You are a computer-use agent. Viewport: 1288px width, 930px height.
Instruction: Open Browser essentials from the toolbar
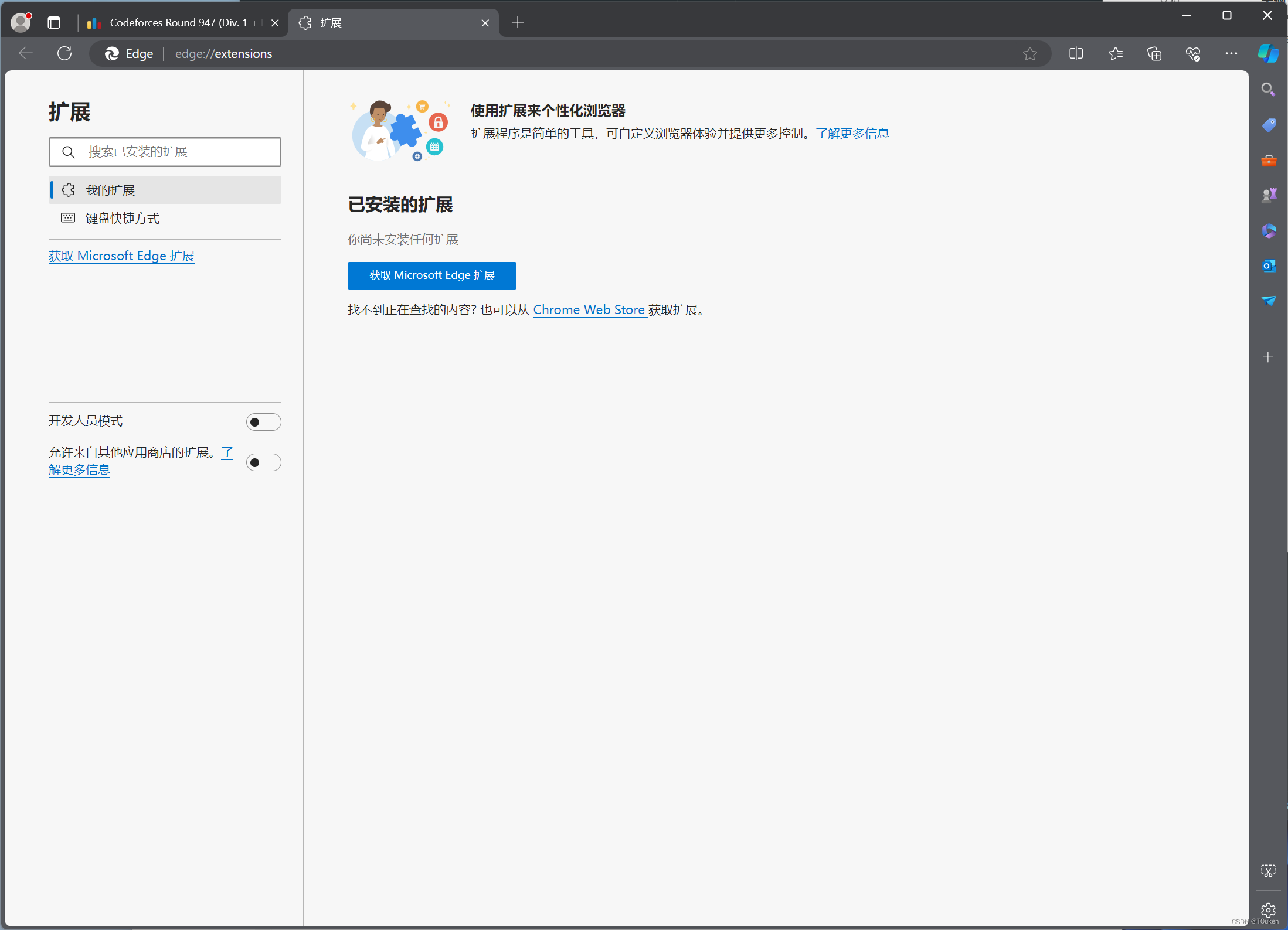coord(1193,53)
